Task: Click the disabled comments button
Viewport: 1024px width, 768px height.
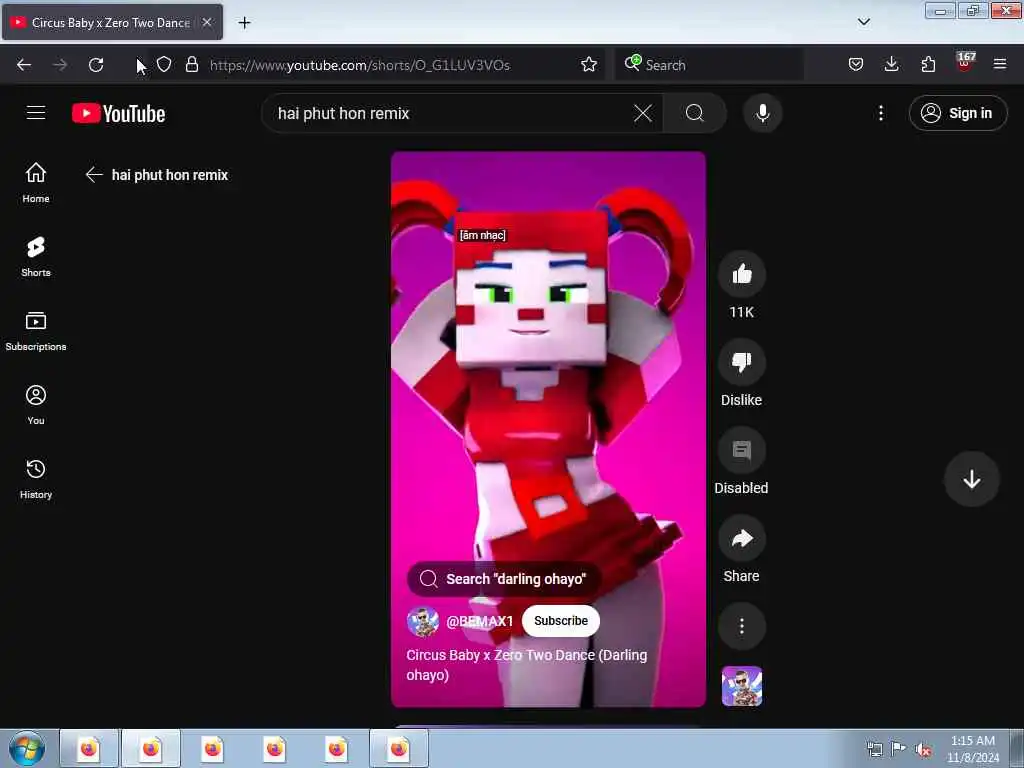Action: 741,451
